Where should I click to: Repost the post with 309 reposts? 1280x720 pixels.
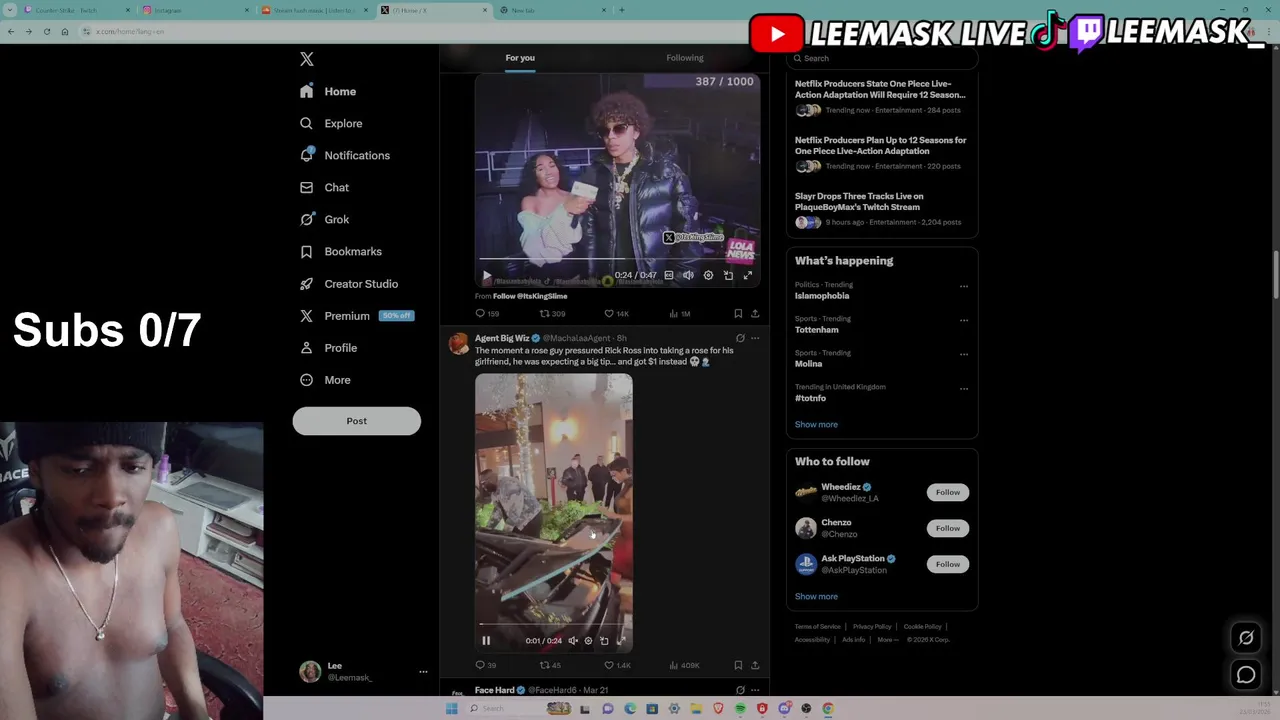552,313
